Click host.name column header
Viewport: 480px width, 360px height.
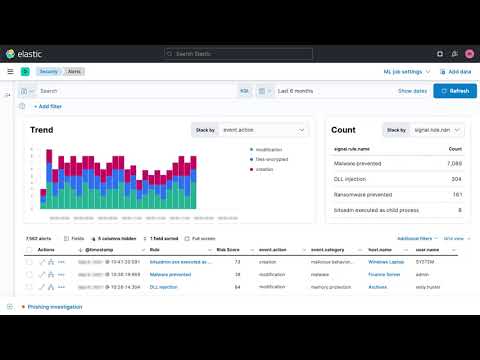(x=380, y=250)
